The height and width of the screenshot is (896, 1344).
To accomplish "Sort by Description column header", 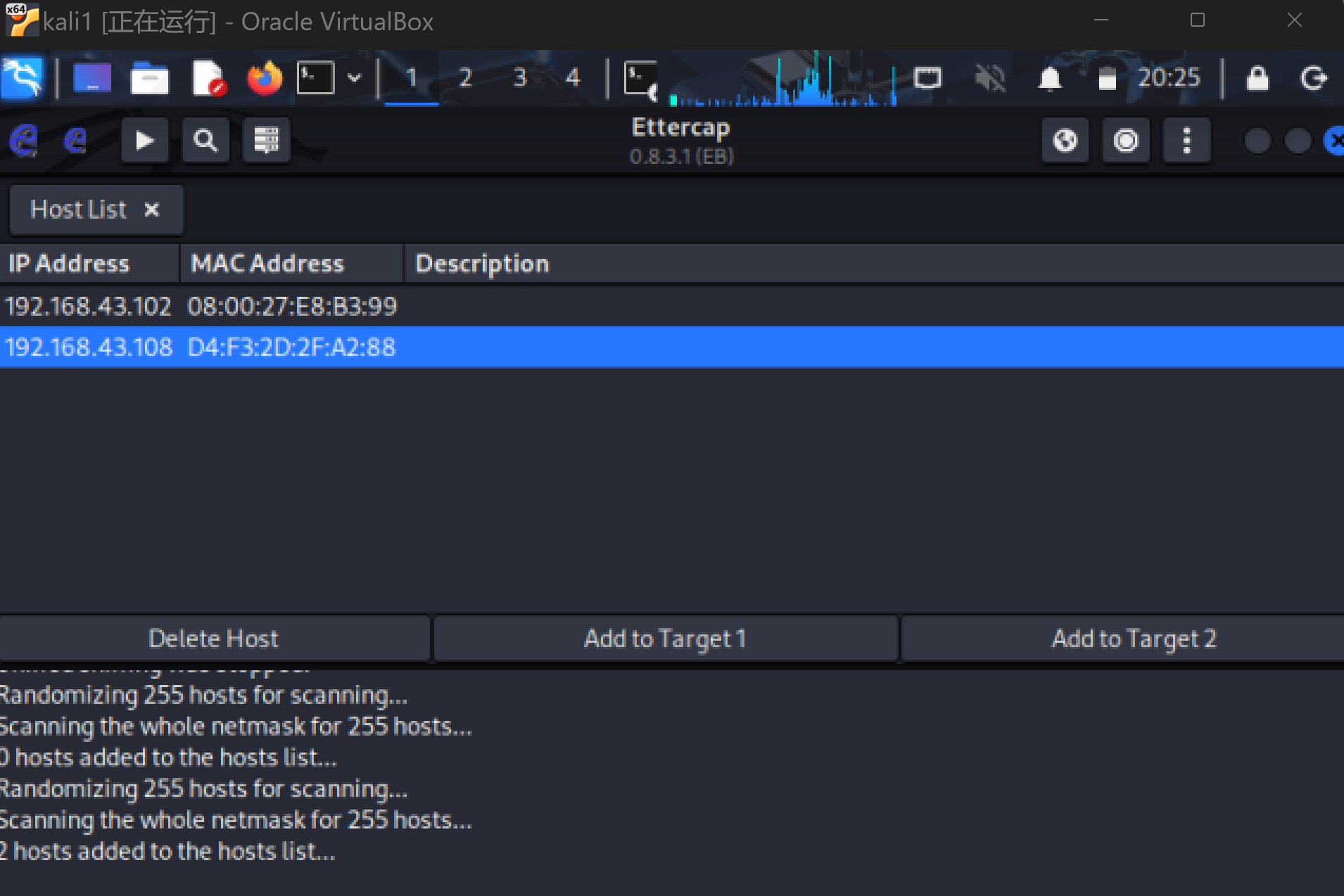I will 874,264.
